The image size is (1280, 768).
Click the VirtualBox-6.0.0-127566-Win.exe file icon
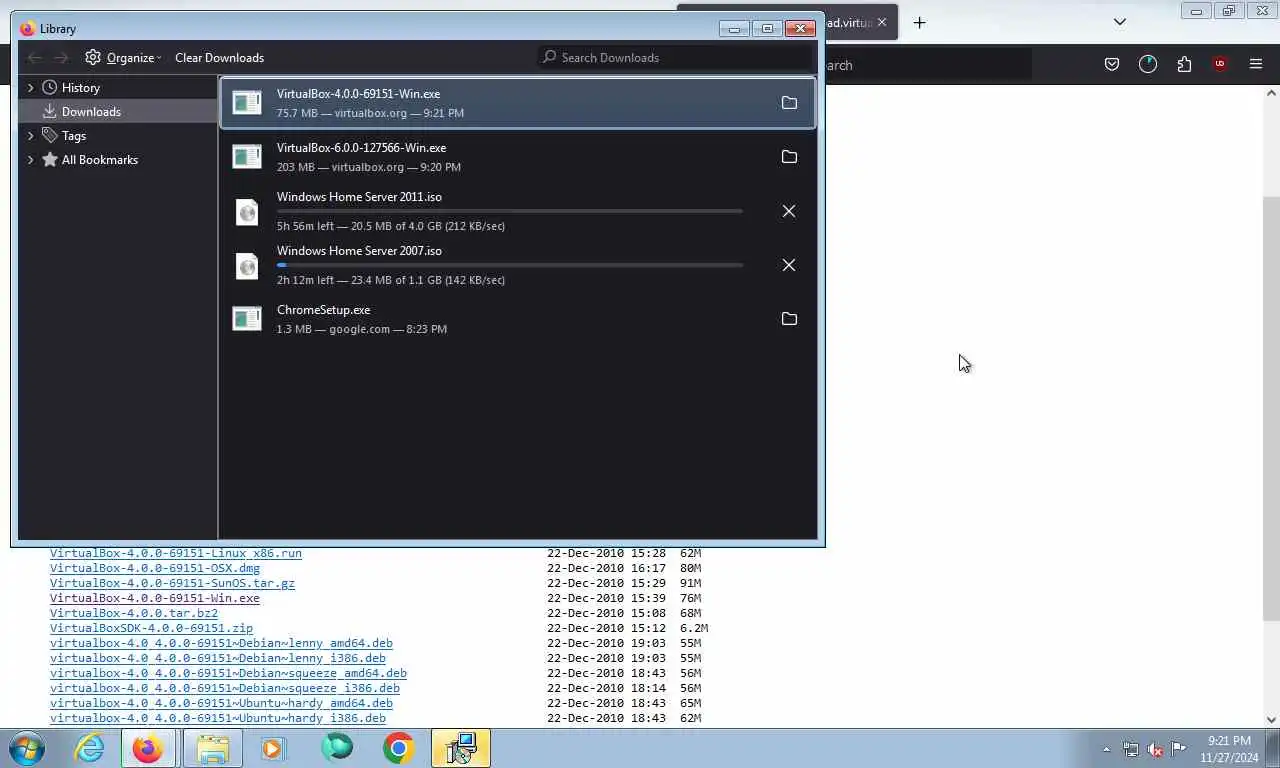click(x=247, y=157)
